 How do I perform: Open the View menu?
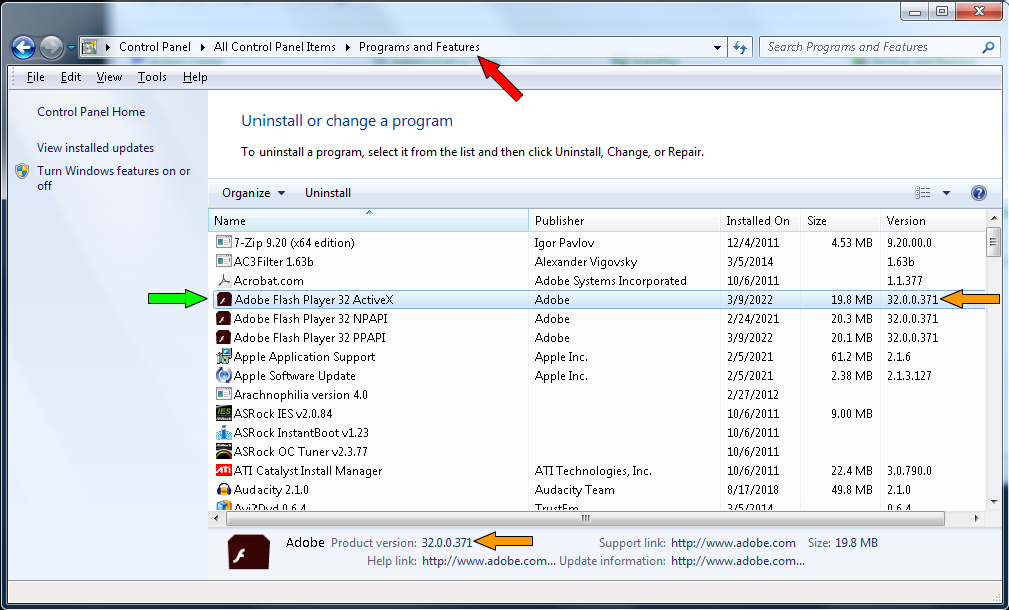[x=109, y=77]
